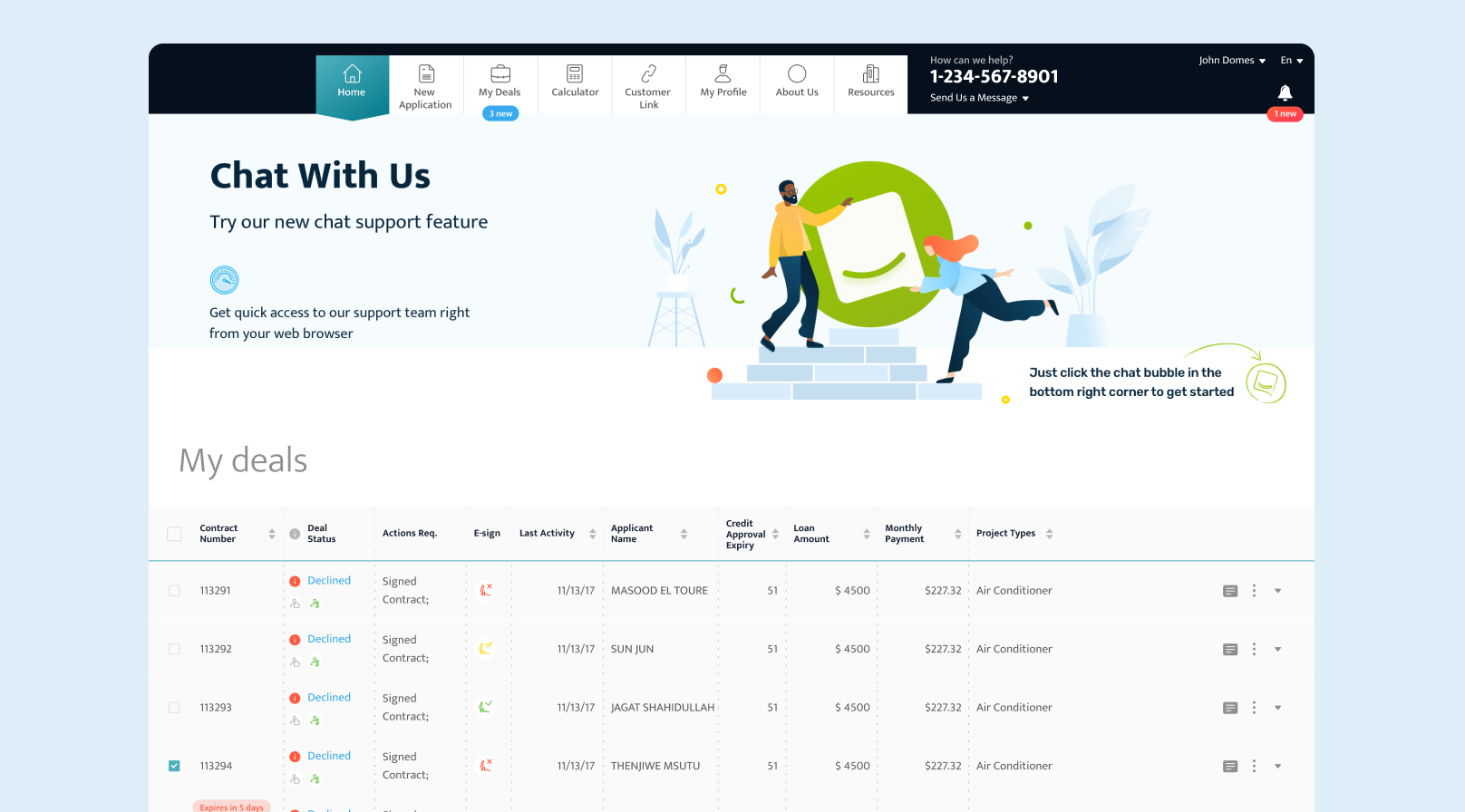Image resolution: width=1465 pixels, height=812 pixels.
Task: Open the Resources page
Action: (870, 82)
